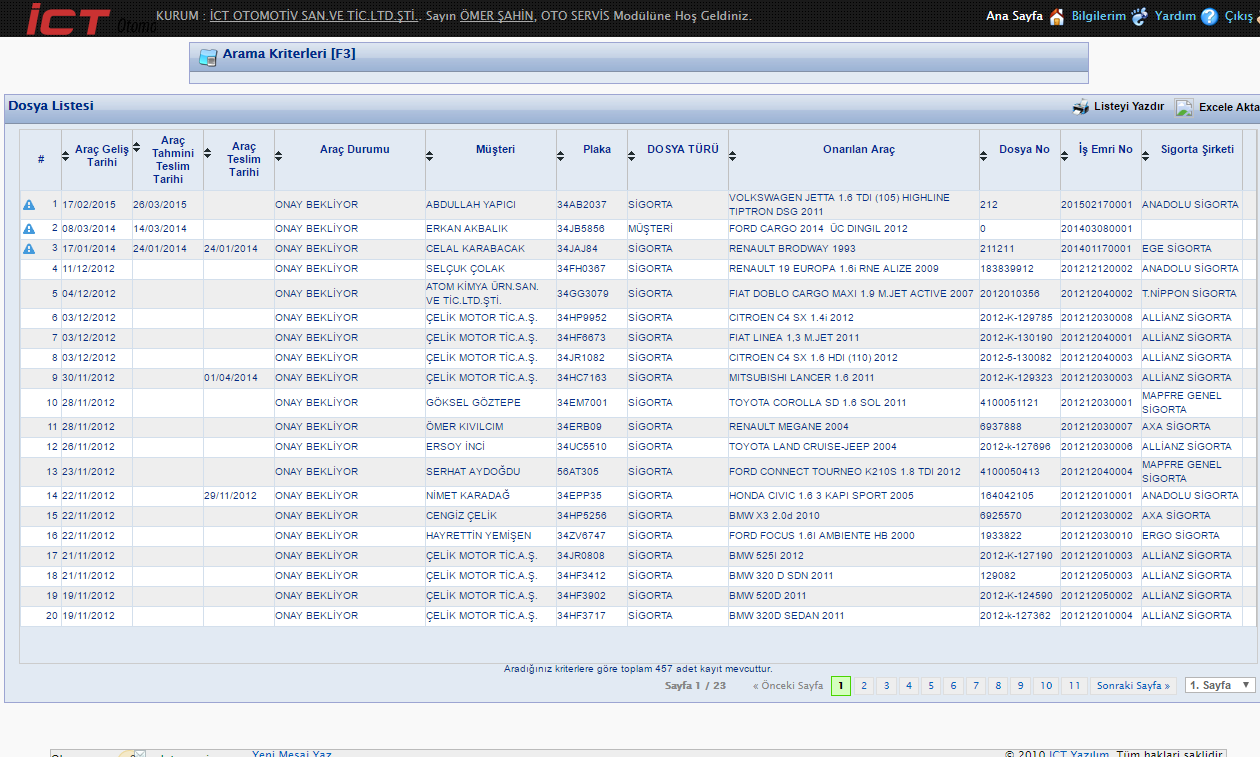Sort by Araç Geliş Tarihi column arrows

pyautogui.click(x=68, y=155)
